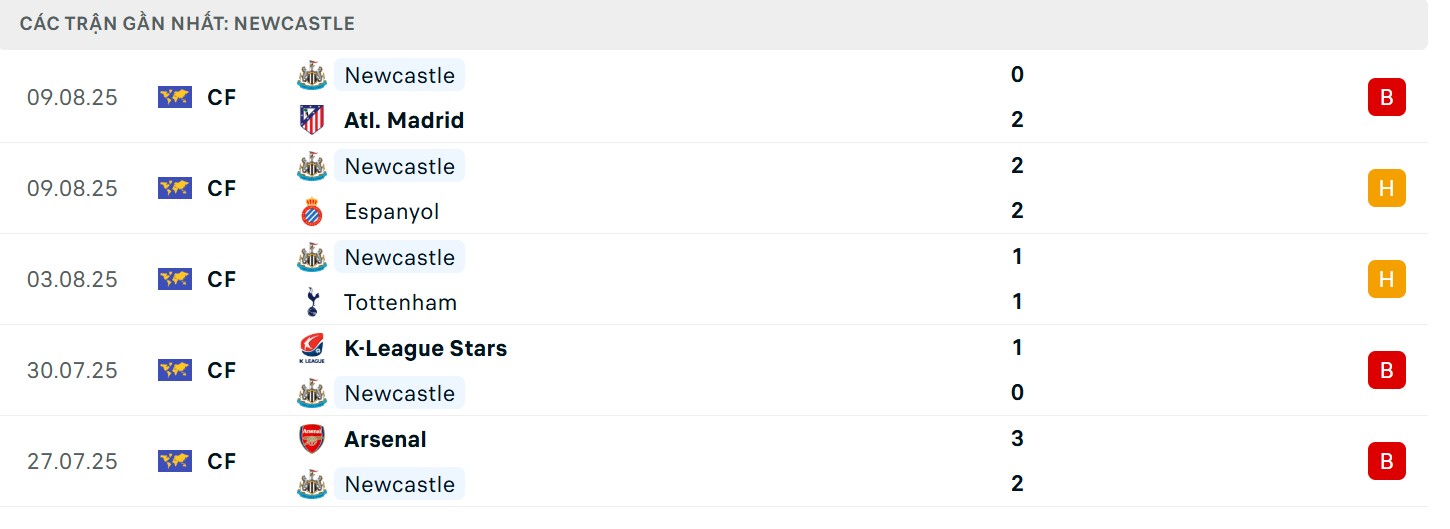Click world map icon beside 30.07.25
The width and height of the screenshot is (1450, 529).
(x=175, y=370)
